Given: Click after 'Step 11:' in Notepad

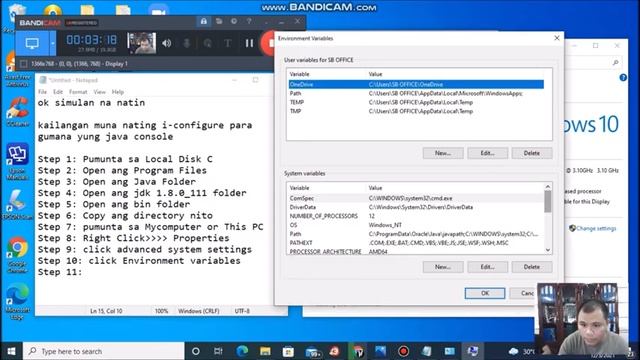Looking at the screenshot, I should pos(84,272).
